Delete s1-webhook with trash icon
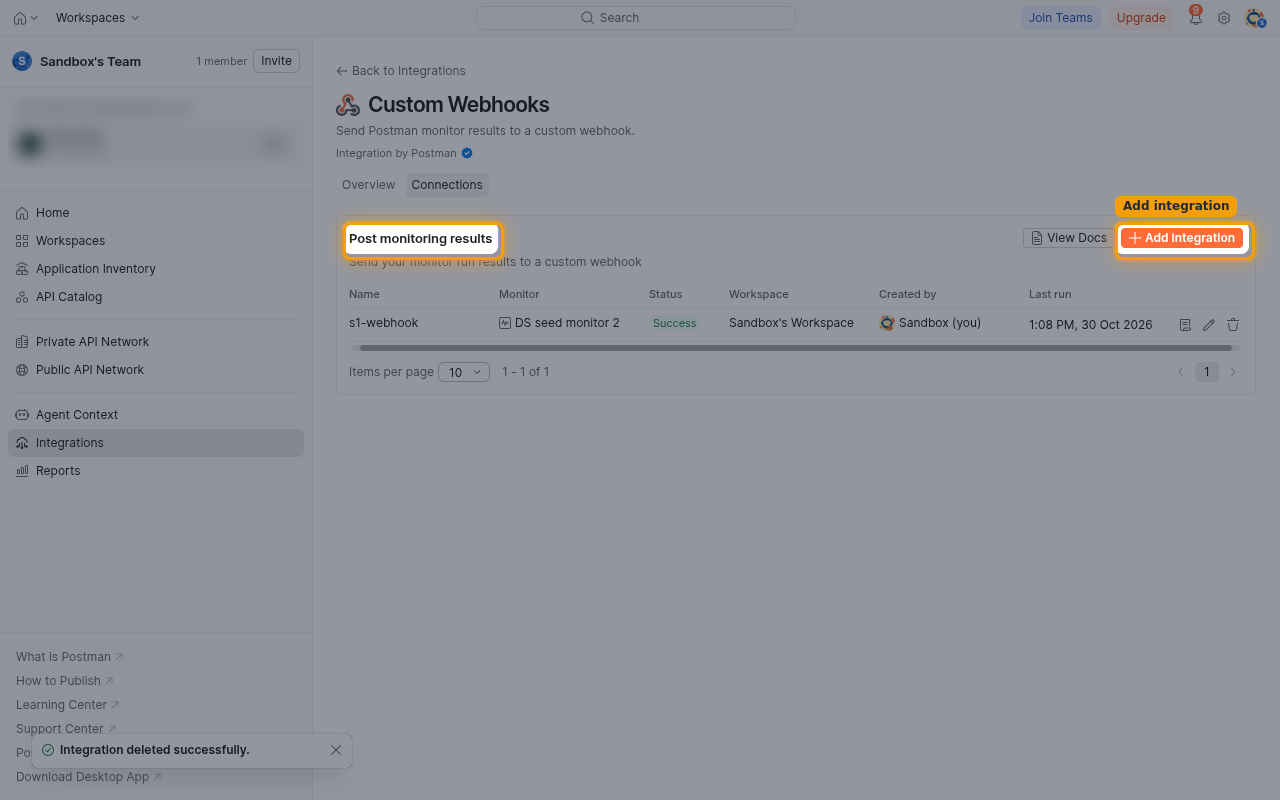The height and width of the screenshot is (800, 1280). click(x=1233, y=325)
